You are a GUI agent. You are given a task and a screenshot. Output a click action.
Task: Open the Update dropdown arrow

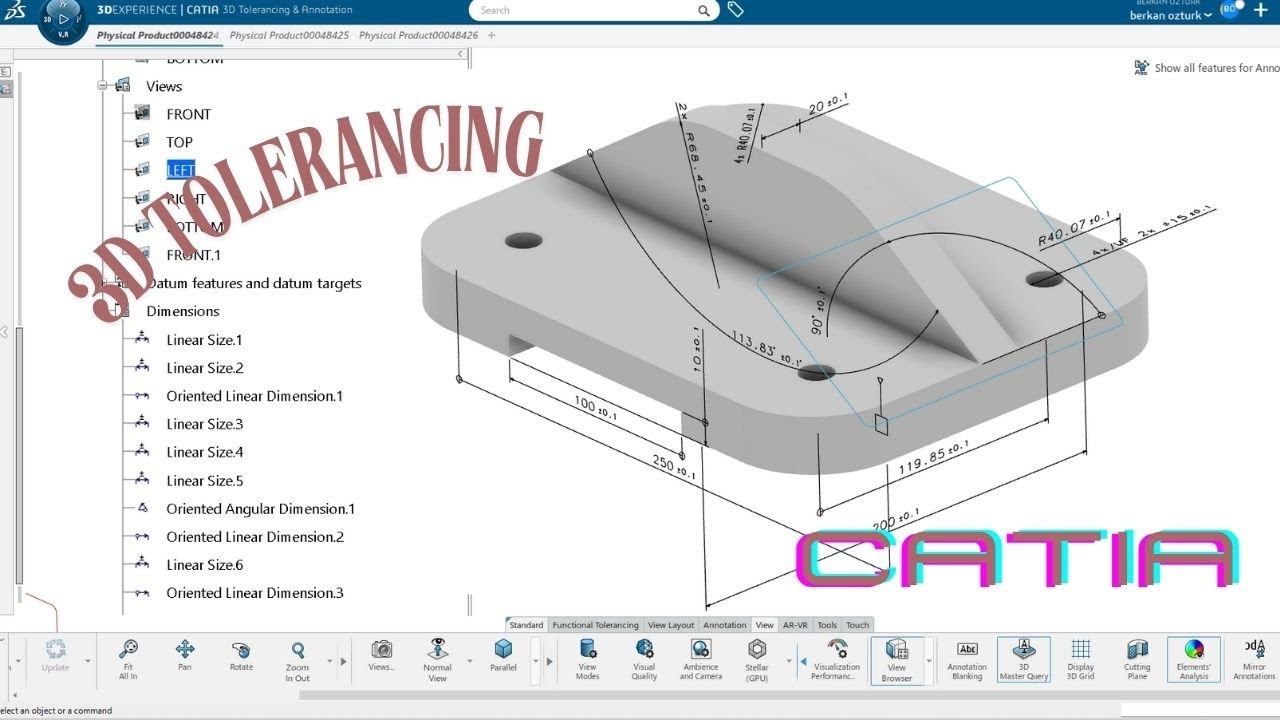click(87, 661)
